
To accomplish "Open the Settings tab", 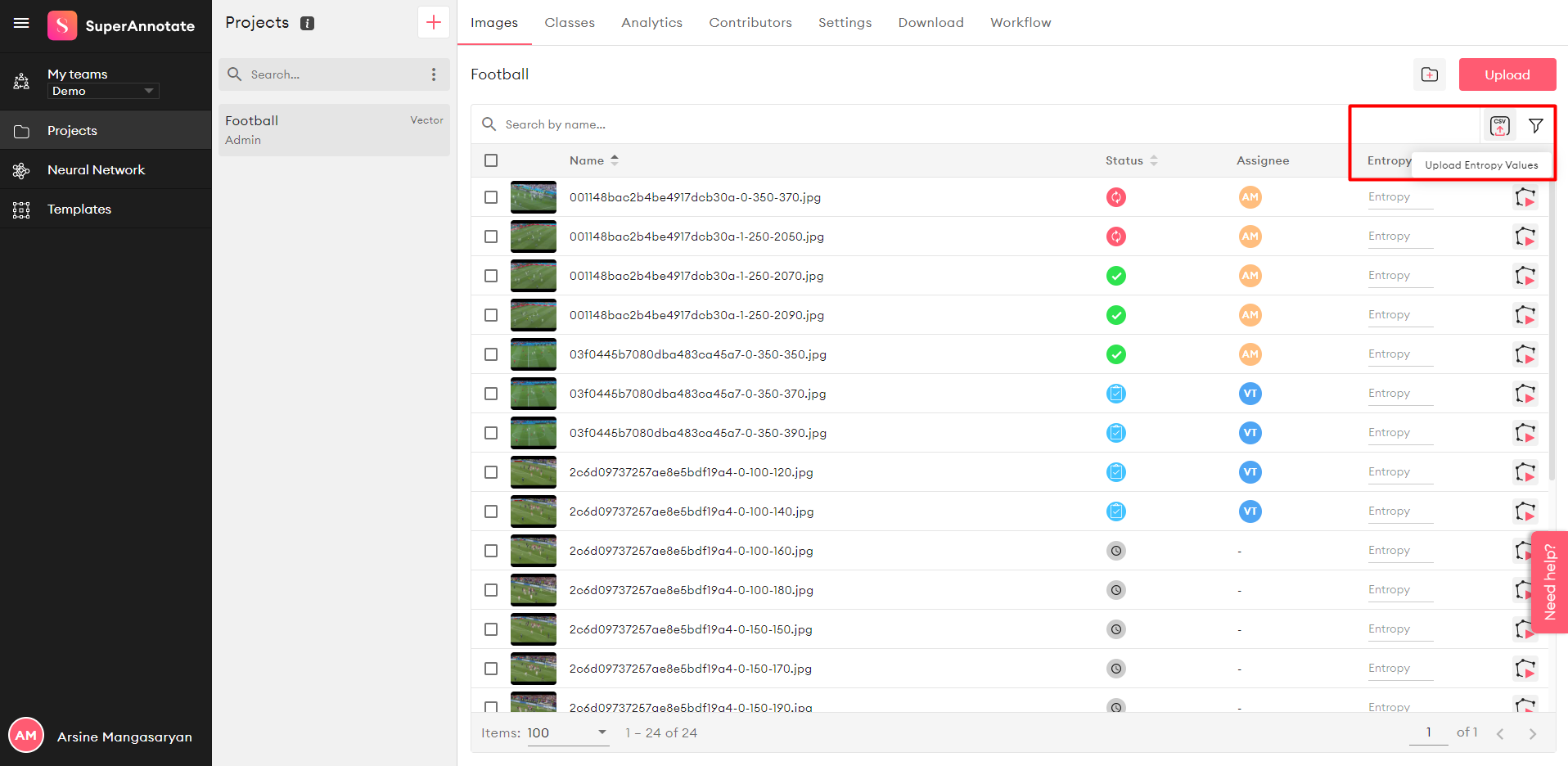I will (845, 23).
